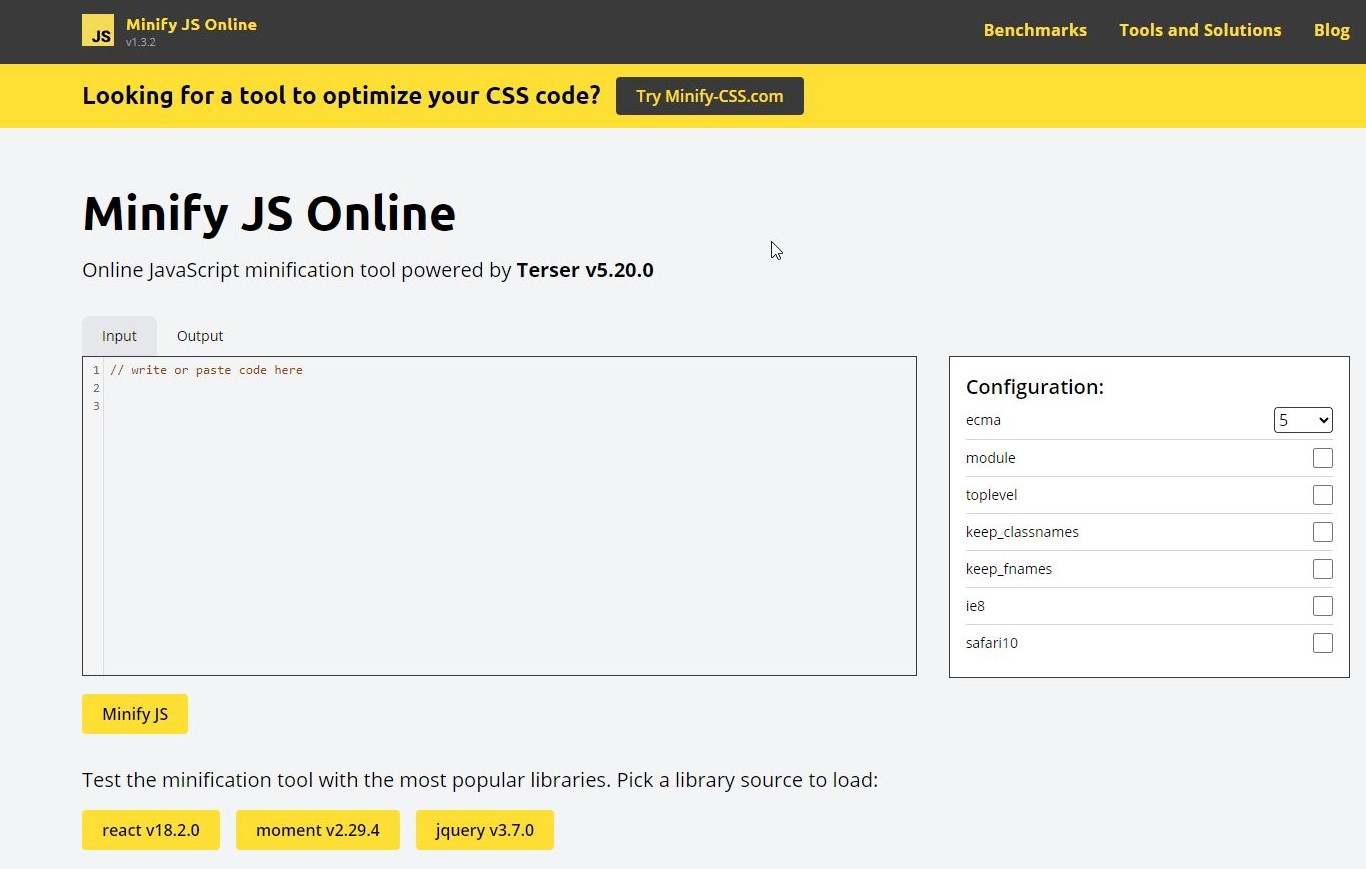Open the Minify JS Online home link
This screenshot has height=869, width=1366.
(191, 25)
